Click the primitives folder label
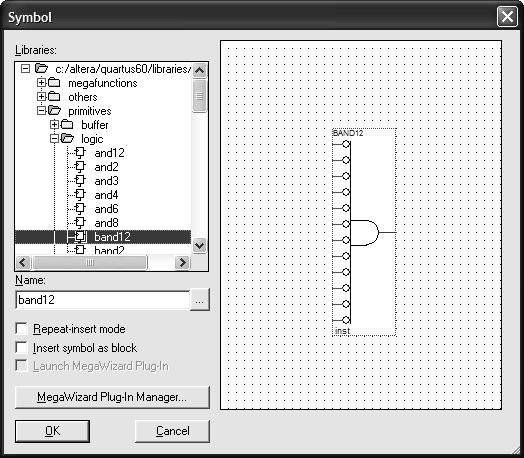The height and width of the screenshot is (458, 524). (x=90, y=111)
